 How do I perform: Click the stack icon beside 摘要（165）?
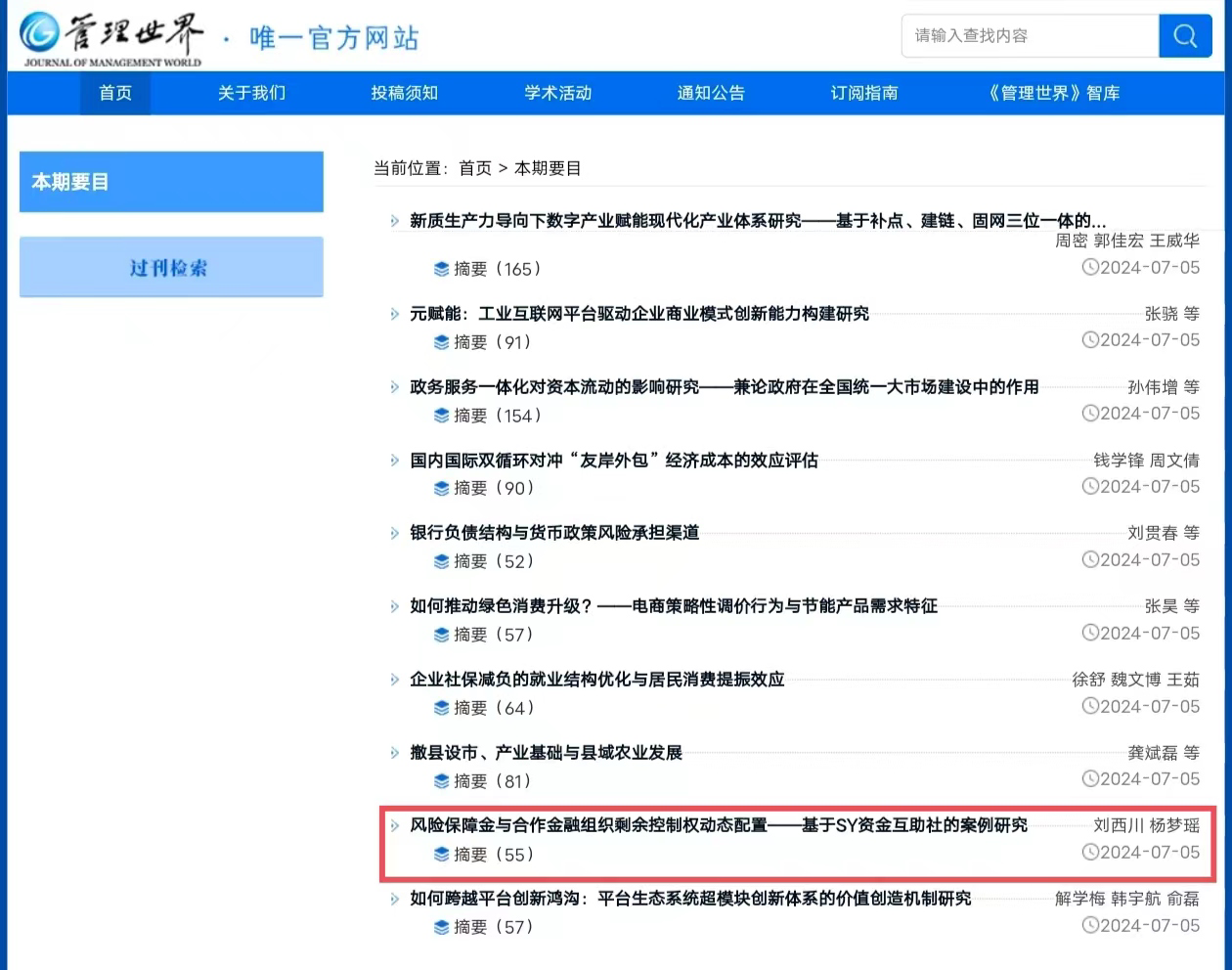tap(442, 269)
